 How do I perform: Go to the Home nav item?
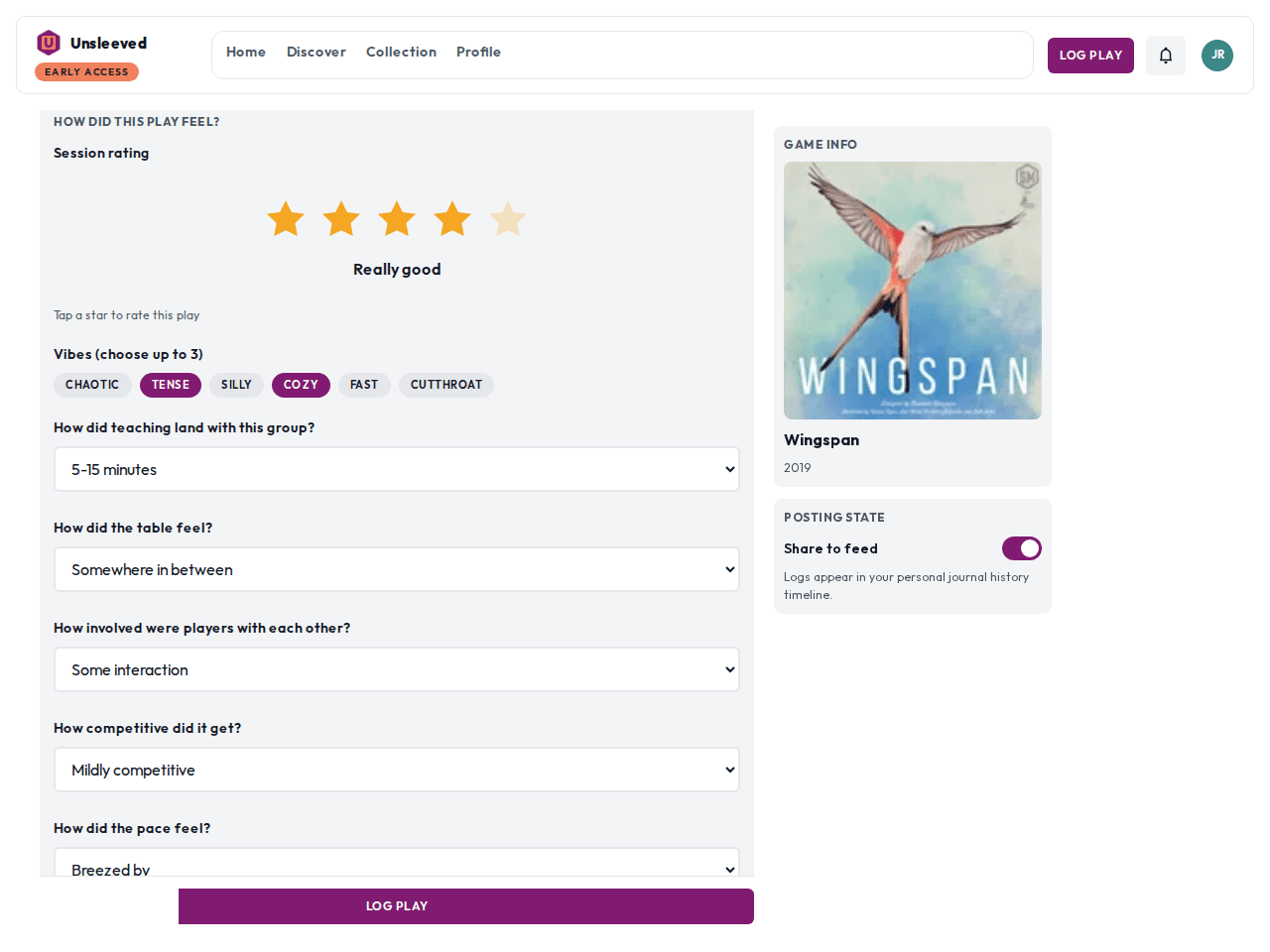point(246,52)
